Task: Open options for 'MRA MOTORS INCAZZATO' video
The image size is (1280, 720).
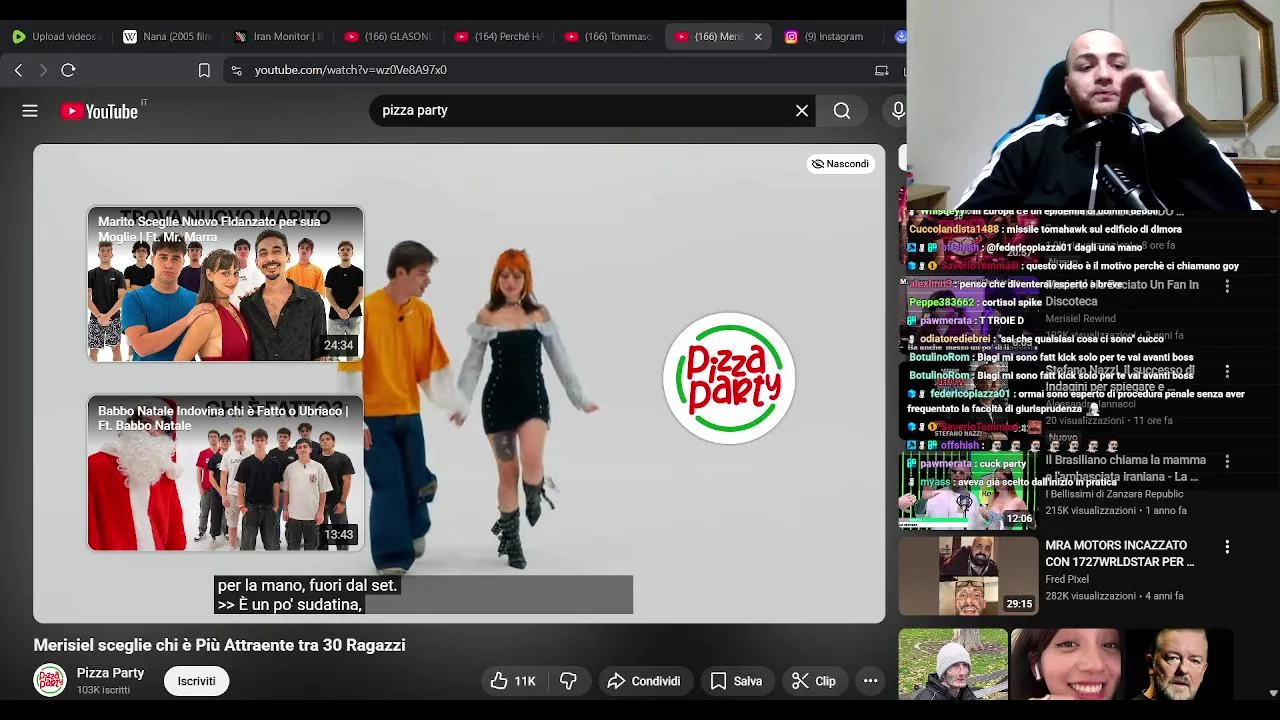Action: pos(1227,547)
